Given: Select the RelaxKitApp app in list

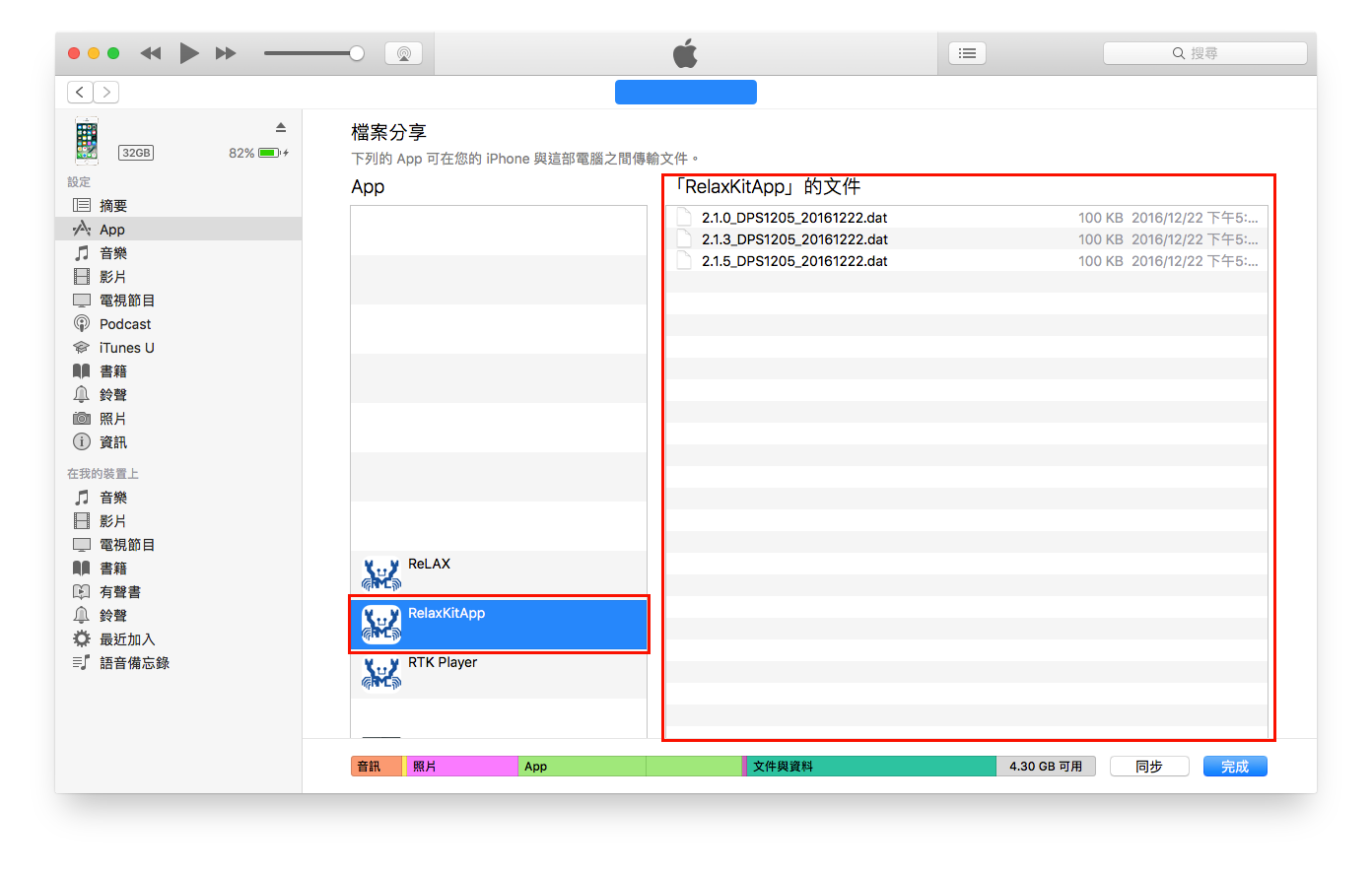Looking at the screenshot, I should click(x=499, y=624).
